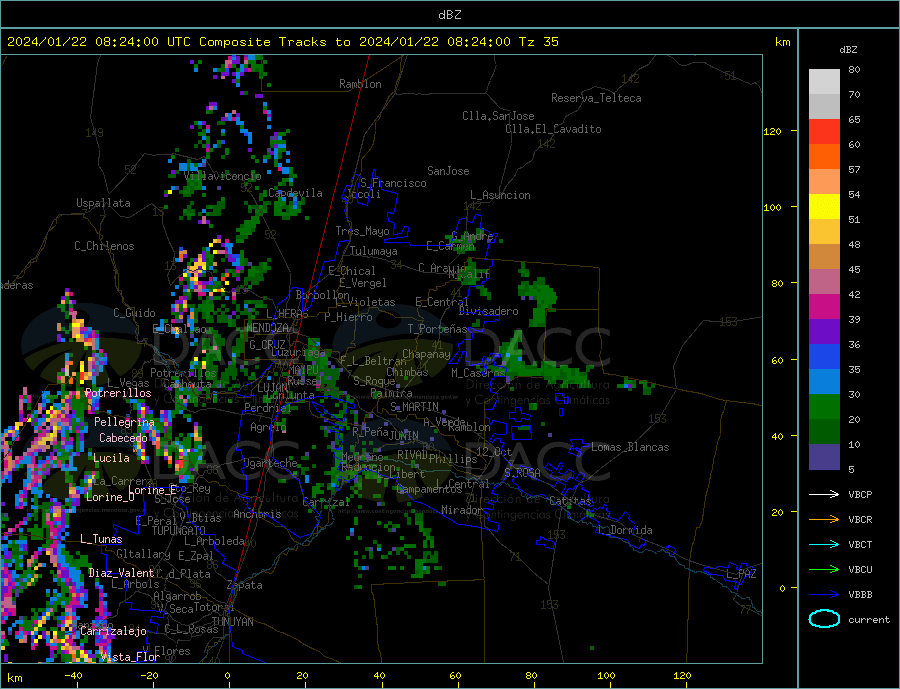Viewport: 900px width, 689px height.
Task: Click the 'Lucila' map label
Action: tap(111, 458)
